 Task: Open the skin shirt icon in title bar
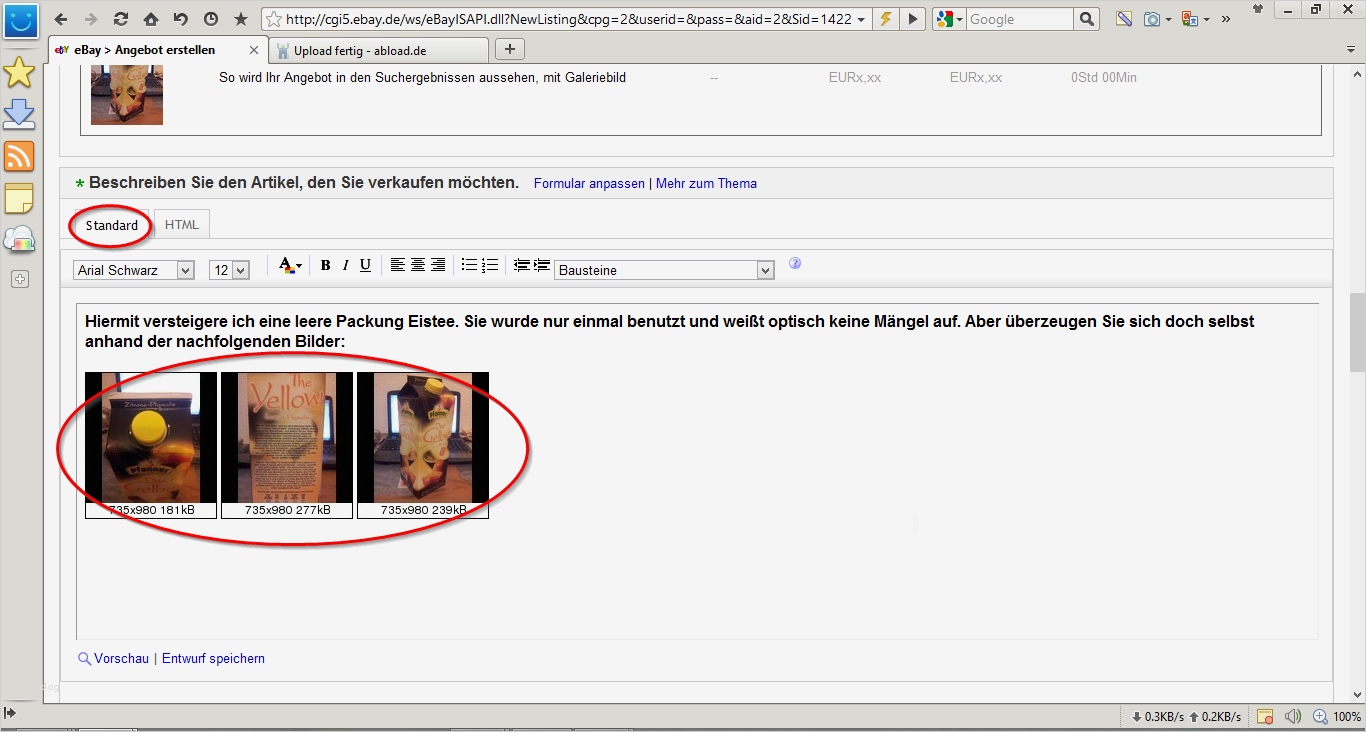pyautogui.click(x=1258, y=9)
